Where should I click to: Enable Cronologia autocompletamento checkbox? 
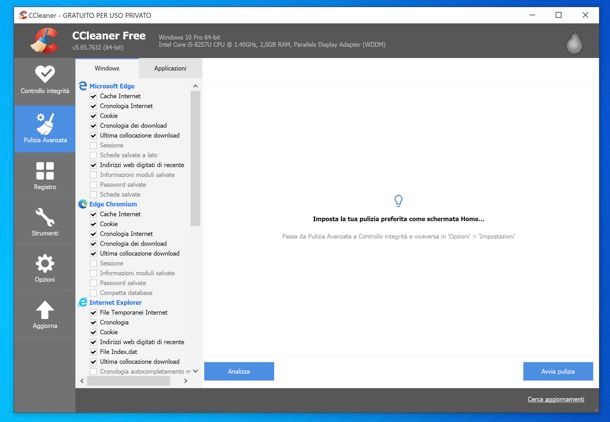coord(93,371)
